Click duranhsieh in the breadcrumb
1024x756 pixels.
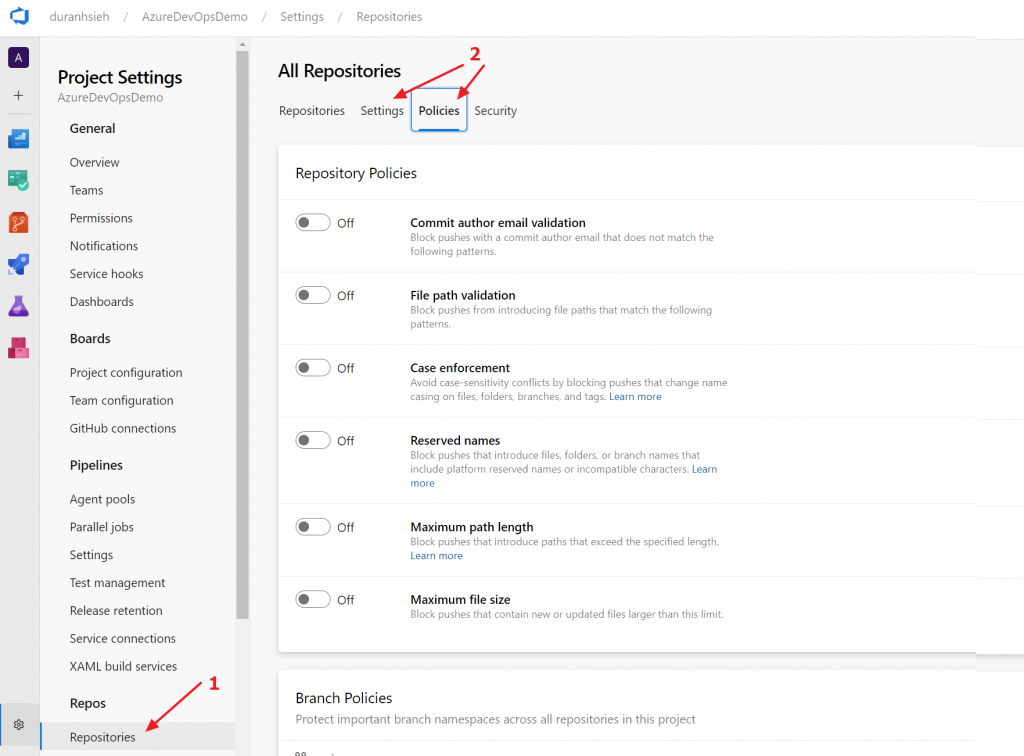(80, 16)
